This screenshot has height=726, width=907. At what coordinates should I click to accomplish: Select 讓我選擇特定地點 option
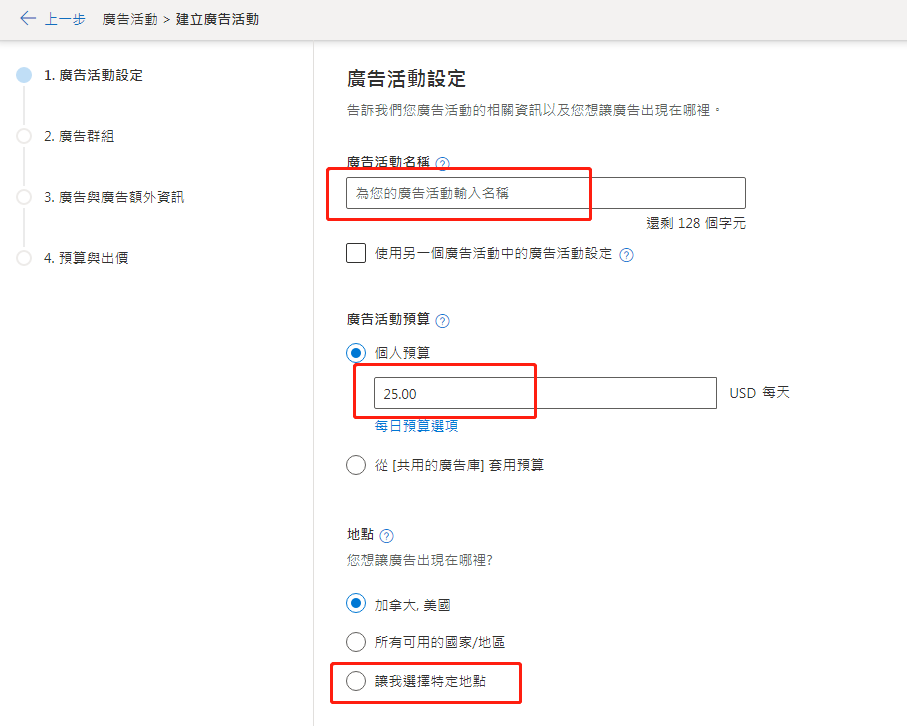pyautogui.click(x=356, y=682)
